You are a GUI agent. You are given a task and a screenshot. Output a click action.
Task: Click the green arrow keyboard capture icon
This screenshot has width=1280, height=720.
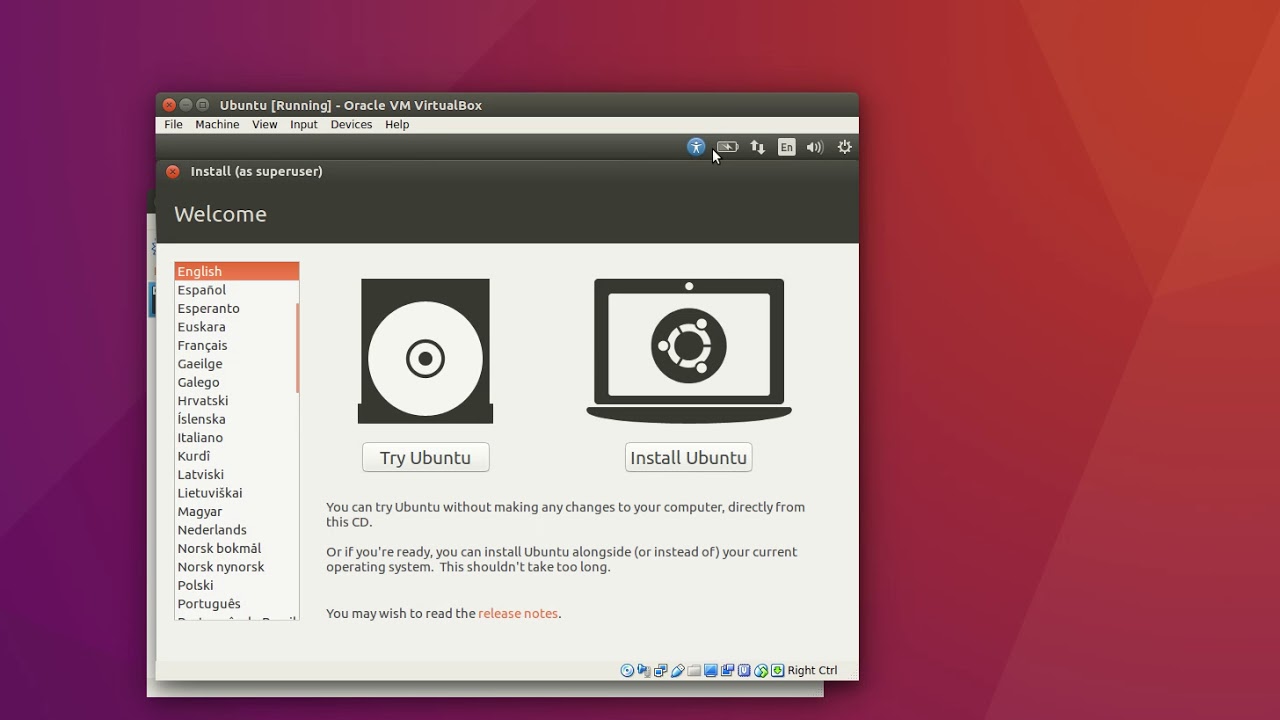click(777, 670)
